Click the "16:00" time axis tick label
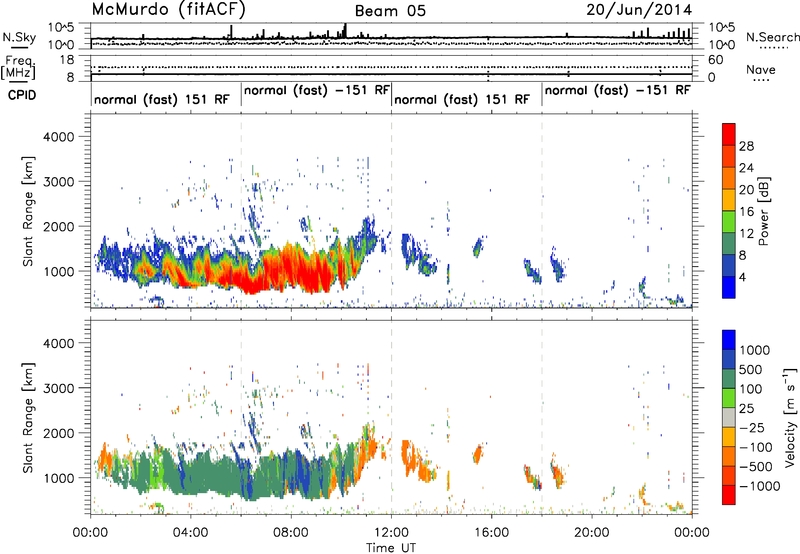Viewport: 800px width, 554px height. 491,533
